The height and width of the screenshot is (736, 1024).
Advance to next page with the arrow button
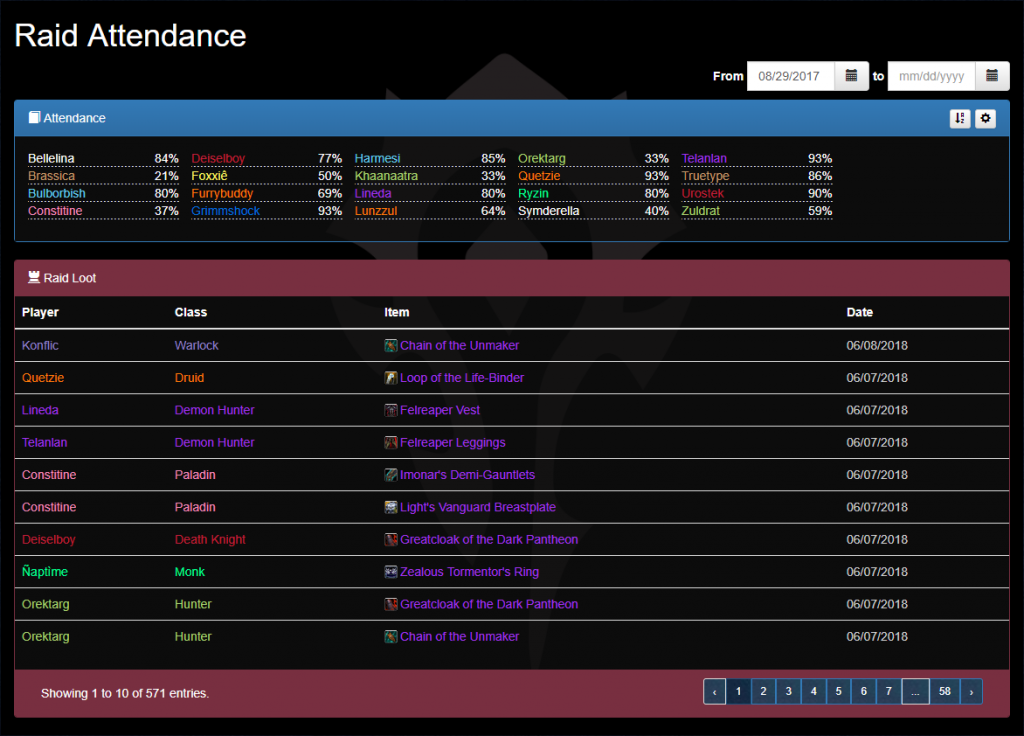pos(971,691)
